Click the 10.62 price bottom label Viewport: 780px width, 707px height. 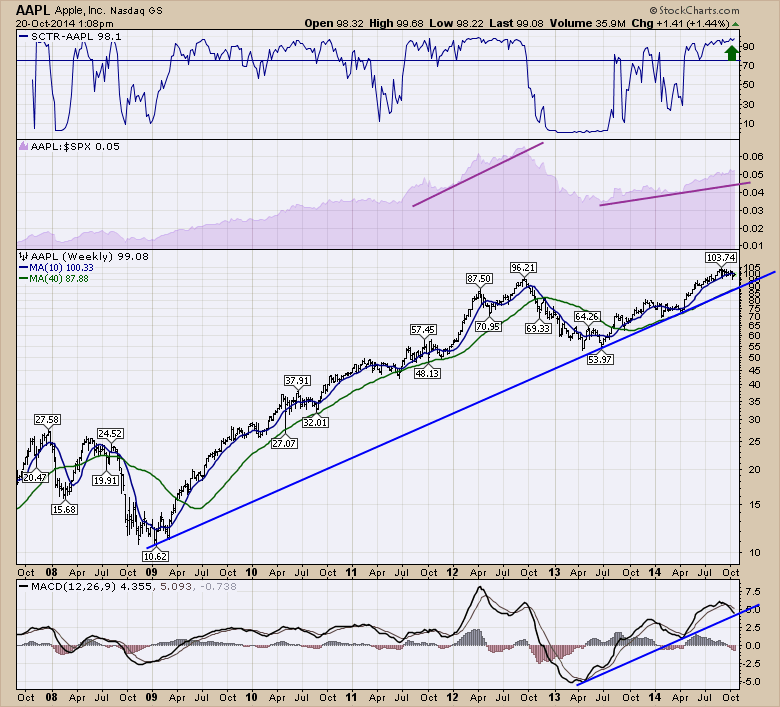(x=155, y=556)
